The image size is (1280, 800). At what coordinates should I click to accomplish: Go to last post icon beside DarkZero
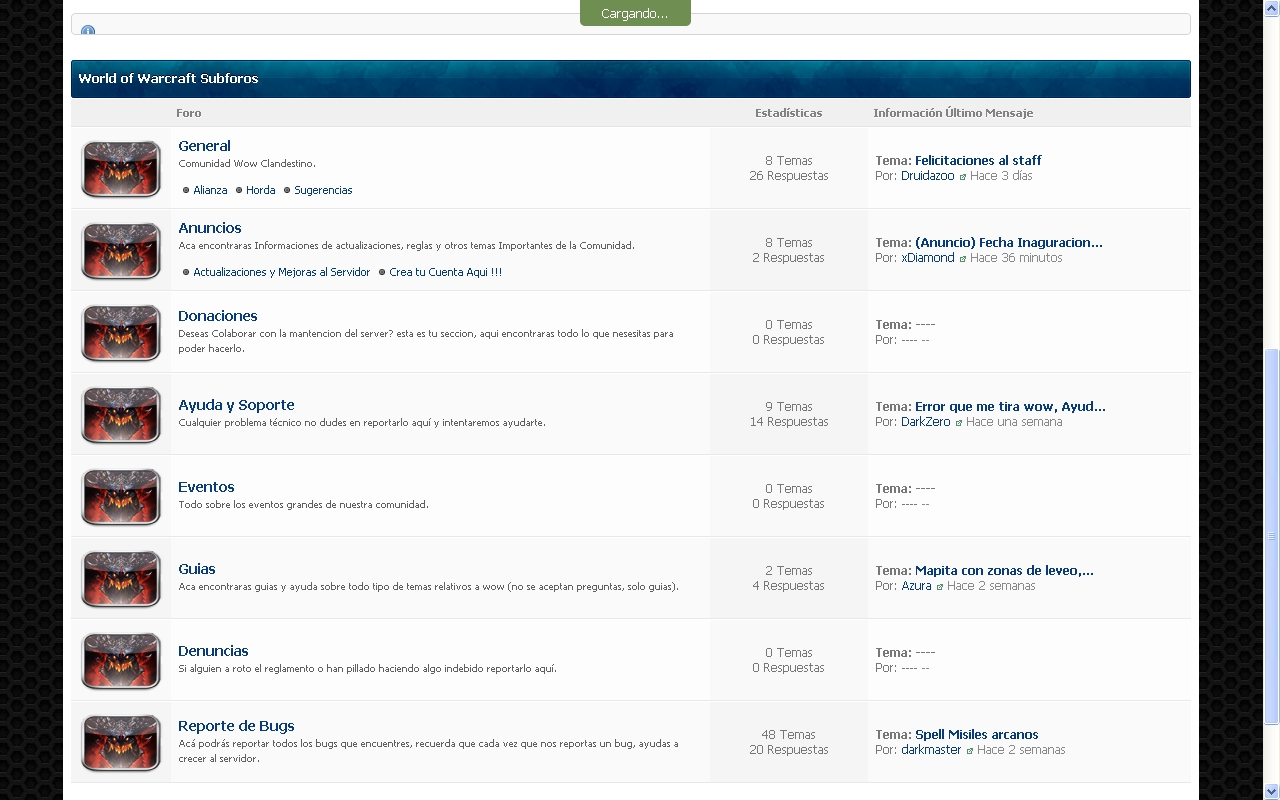click(959, 423)
